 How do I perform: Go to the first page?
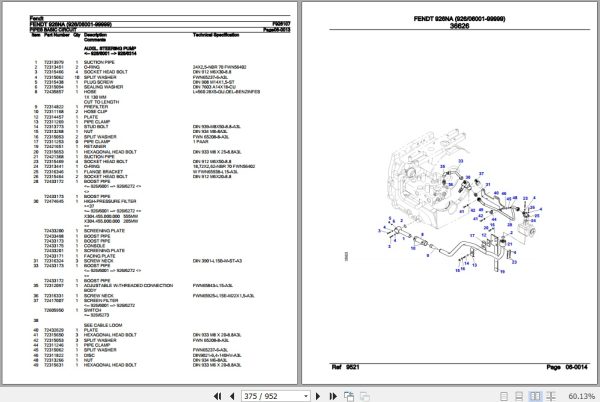[x=217, y=396]
